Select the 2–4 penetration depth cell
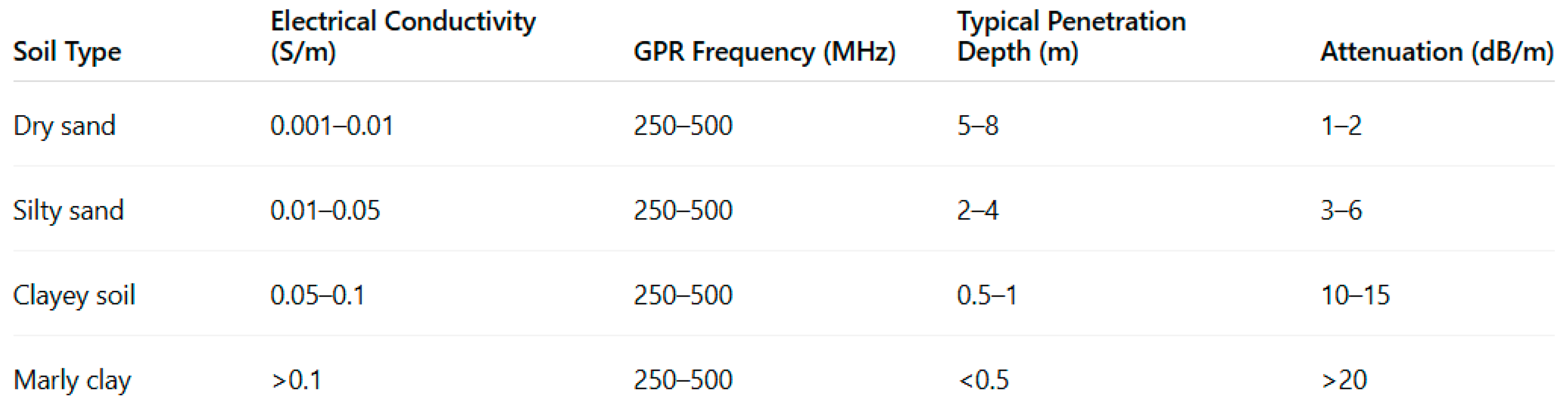Image resolution: width=1568 pixels, height=405 pixels. coord(978,210)
